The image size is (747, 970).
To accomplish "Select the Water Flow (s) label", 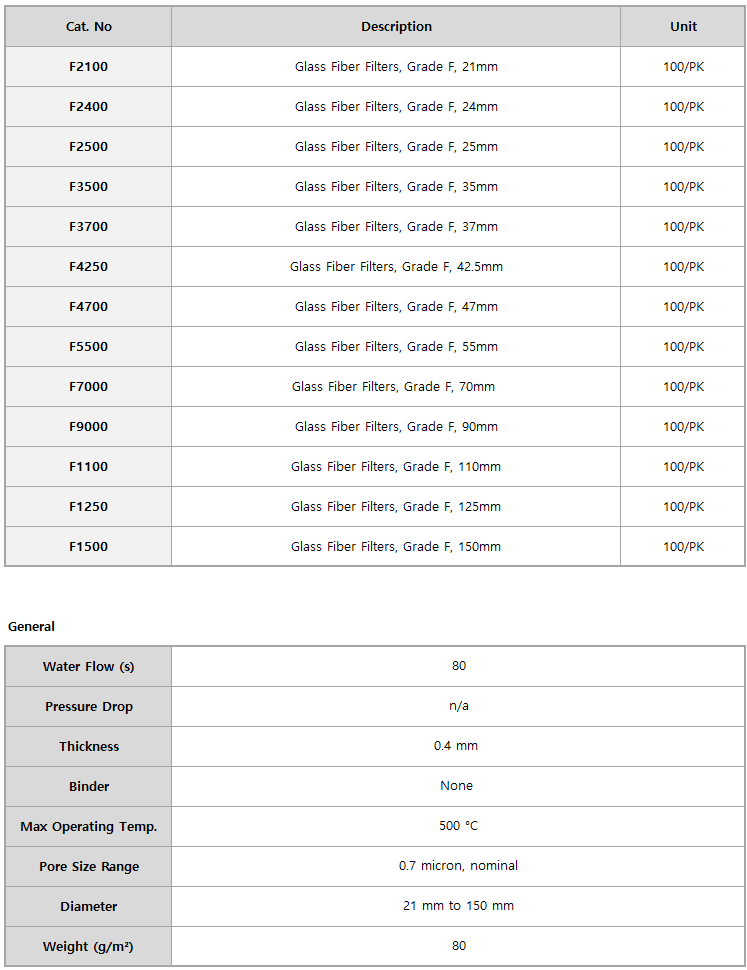I will coord(88,667).
